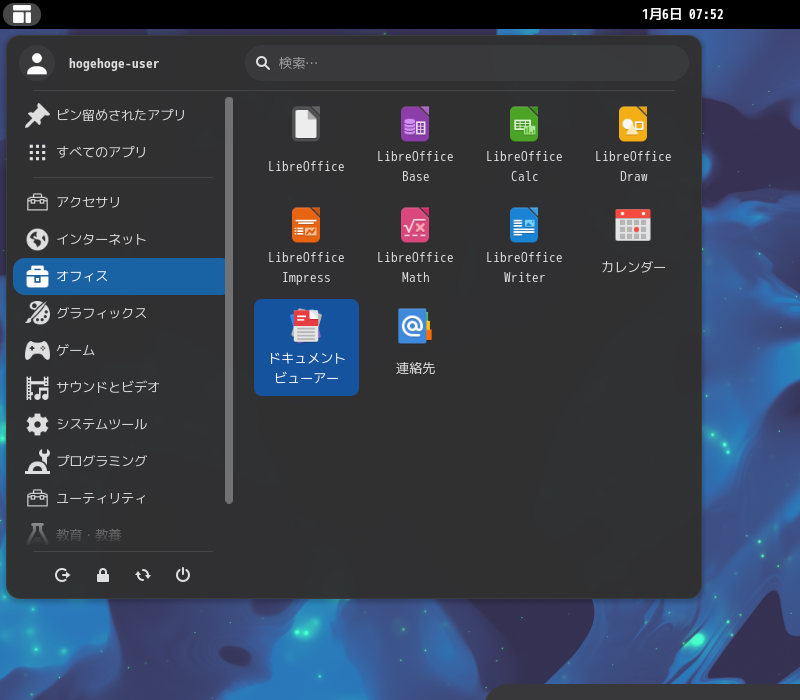Select the グラフィックス category
The width and height of the screenshot is (800, 700).
pos(119,313)
